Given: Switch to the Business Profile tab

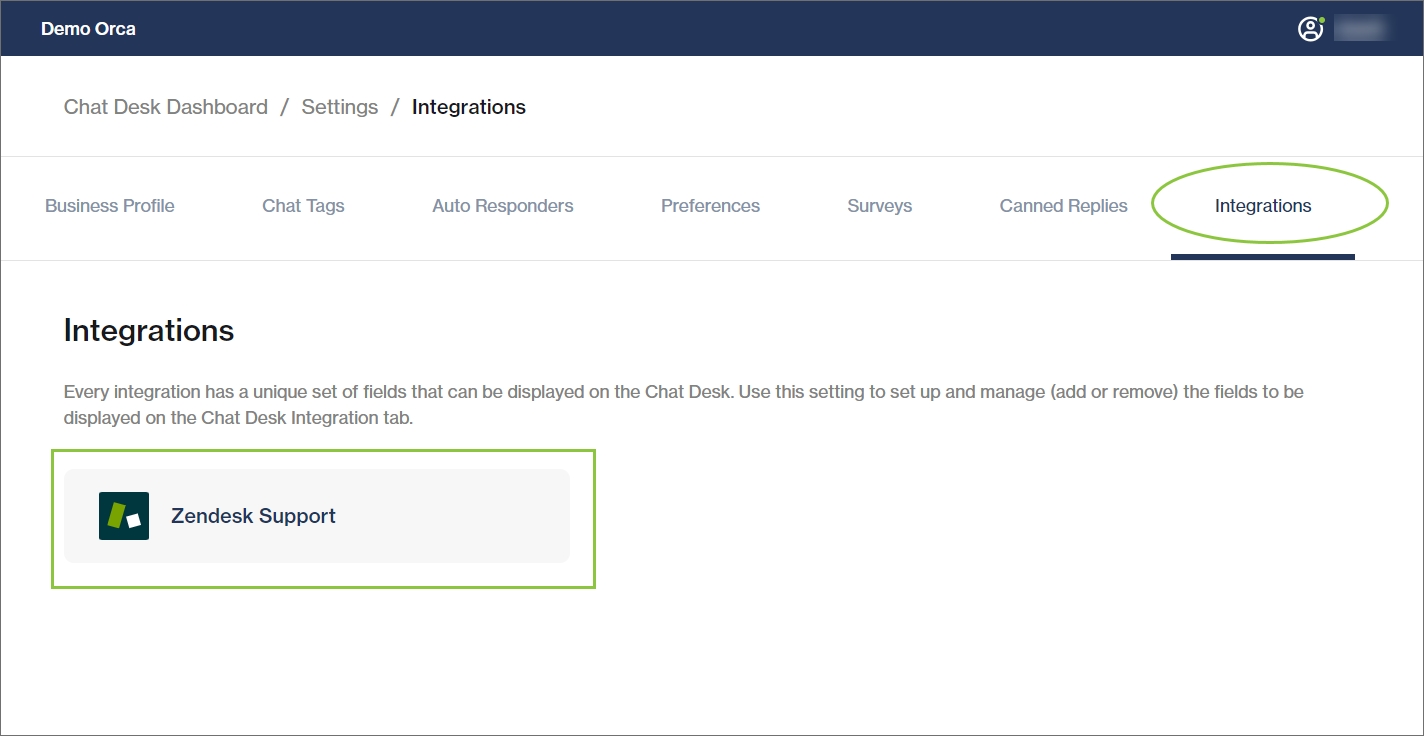Looking at the screenshot, I should coord(110,206).
